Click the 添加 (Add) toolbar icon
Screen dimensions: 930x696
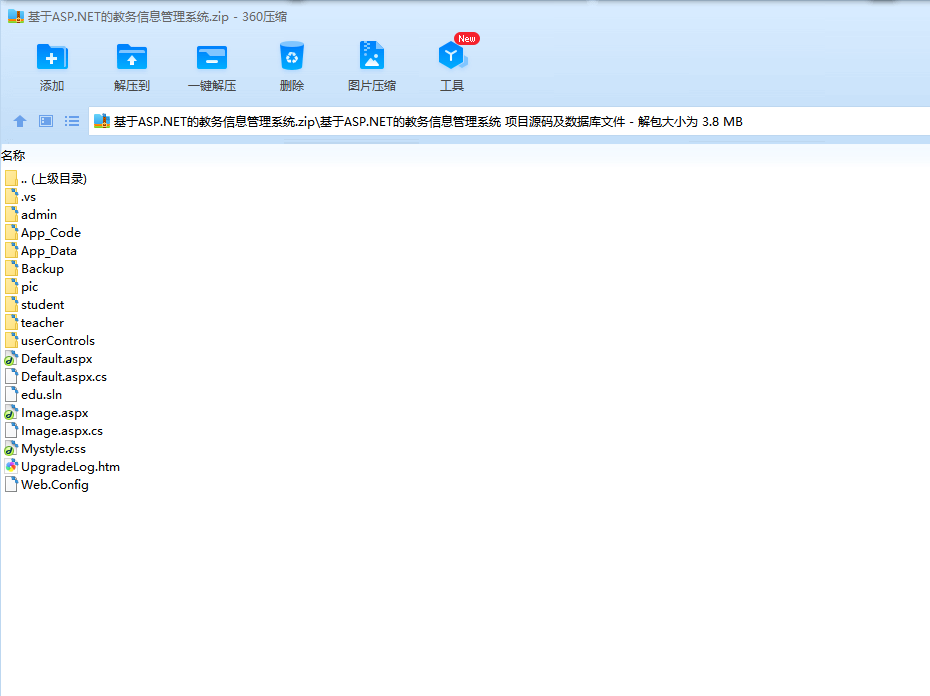(52, 57)
